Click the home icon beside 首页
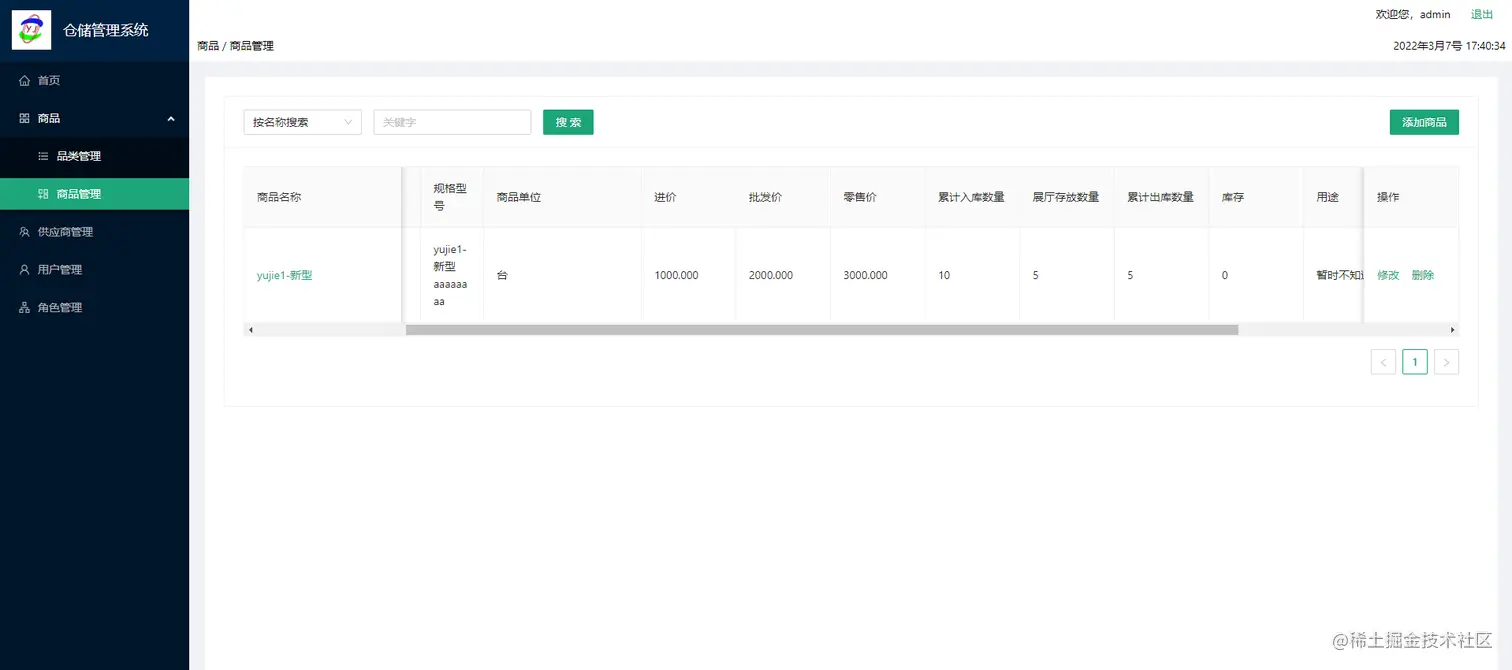Screen dimensions: 1512x670 [24, 80]
